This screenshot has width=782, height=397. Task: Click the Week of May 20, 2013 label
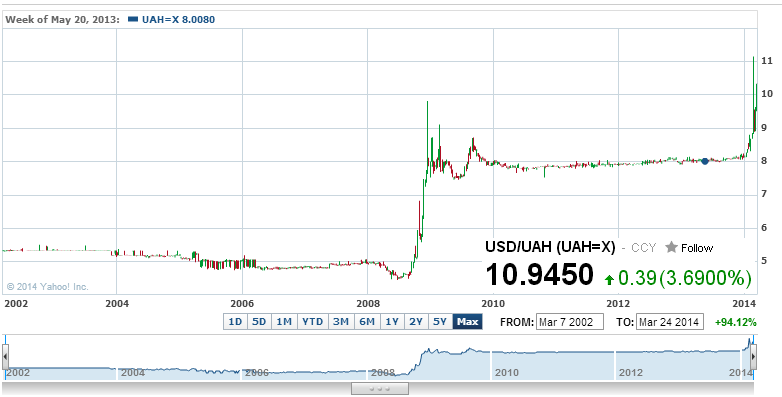[x=62, y=20]
